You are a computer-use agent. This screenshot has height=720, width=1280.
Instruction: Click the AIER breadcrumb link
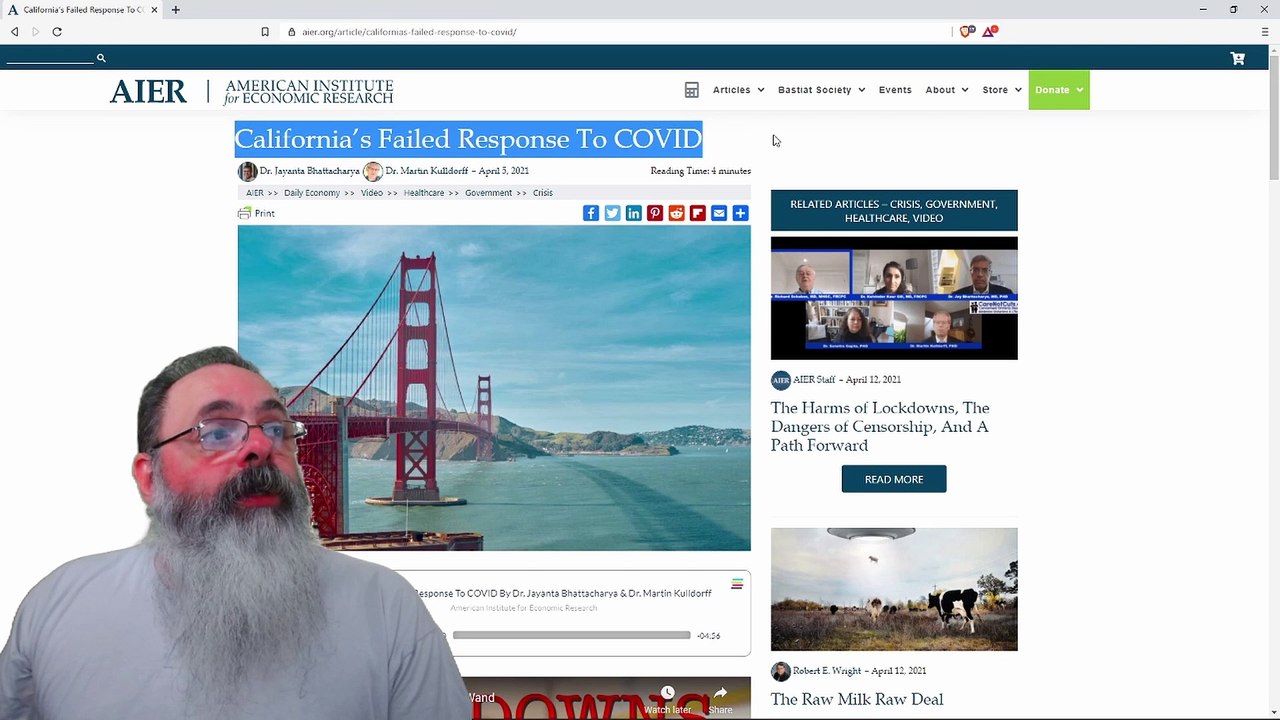(255, 193)
